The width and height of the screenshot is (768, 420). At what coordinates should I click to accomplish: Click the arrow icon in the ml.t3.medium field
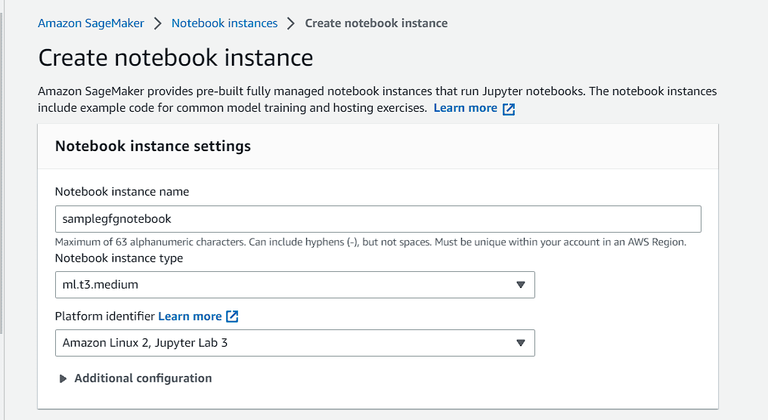coord(520,285)
